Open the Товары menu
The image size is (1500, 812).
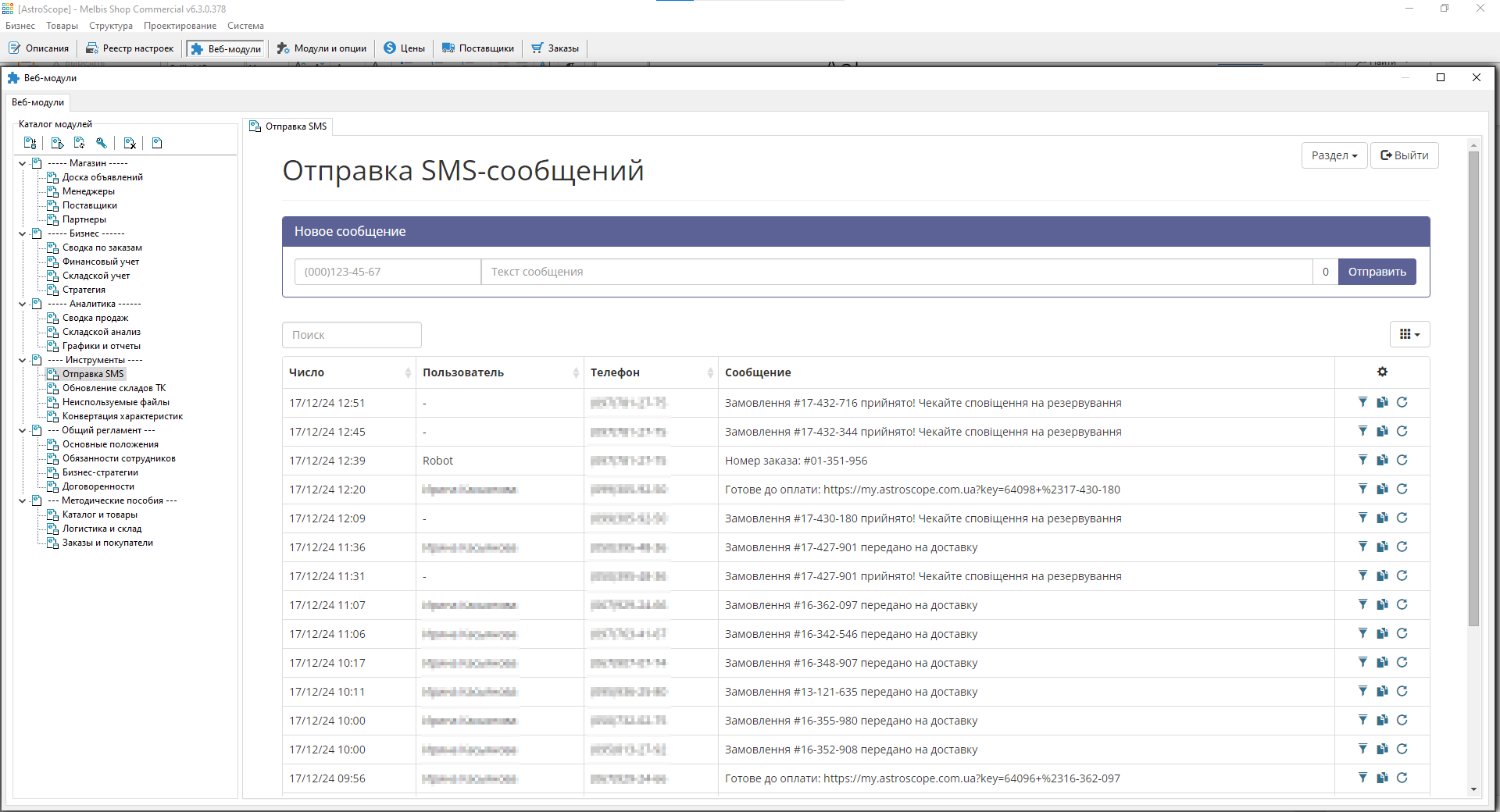tap(62, 26)
